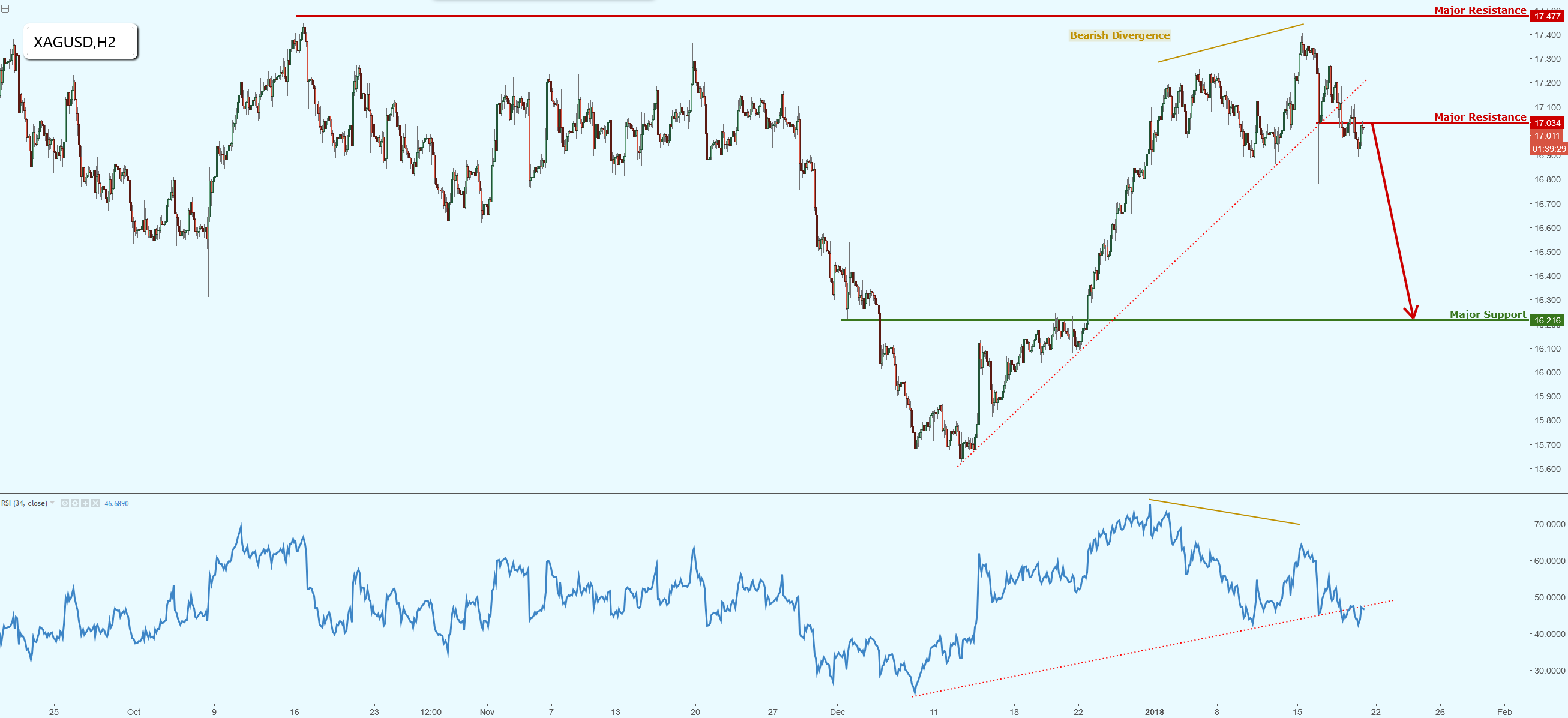Click the 22 label after 2018 on time axis
The height and width of the screenshot is (718, 1568).
1375,711
